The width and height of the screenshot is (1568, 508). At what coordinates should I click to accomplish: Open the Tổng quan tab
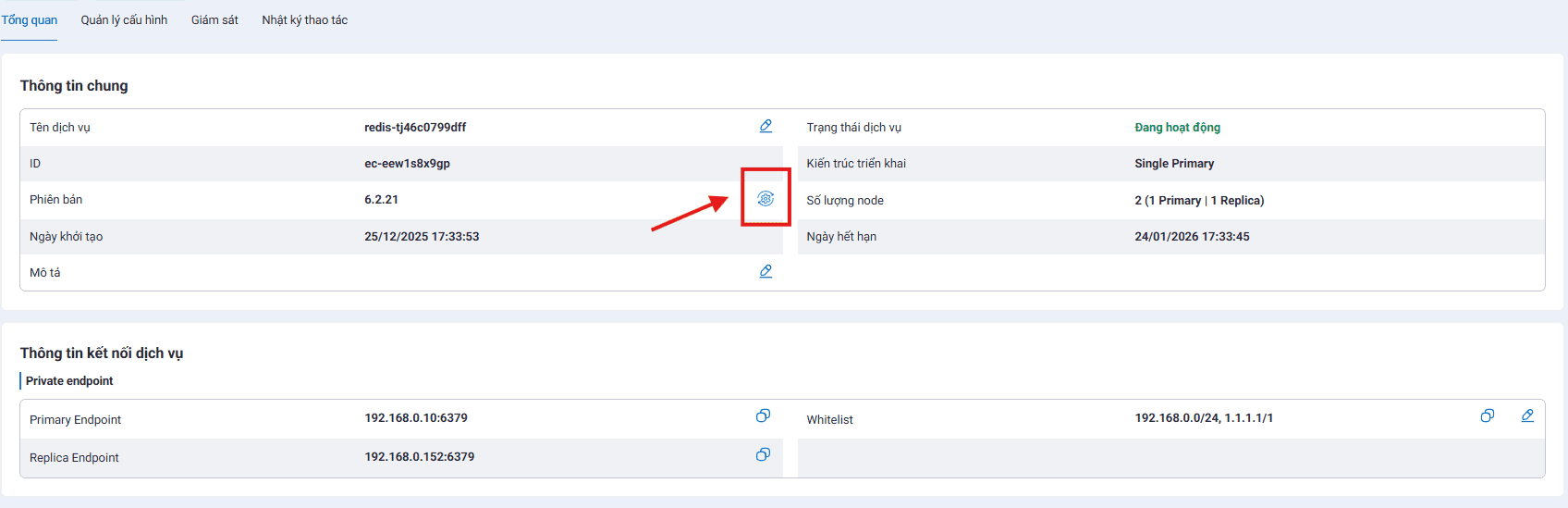[29, 19]
